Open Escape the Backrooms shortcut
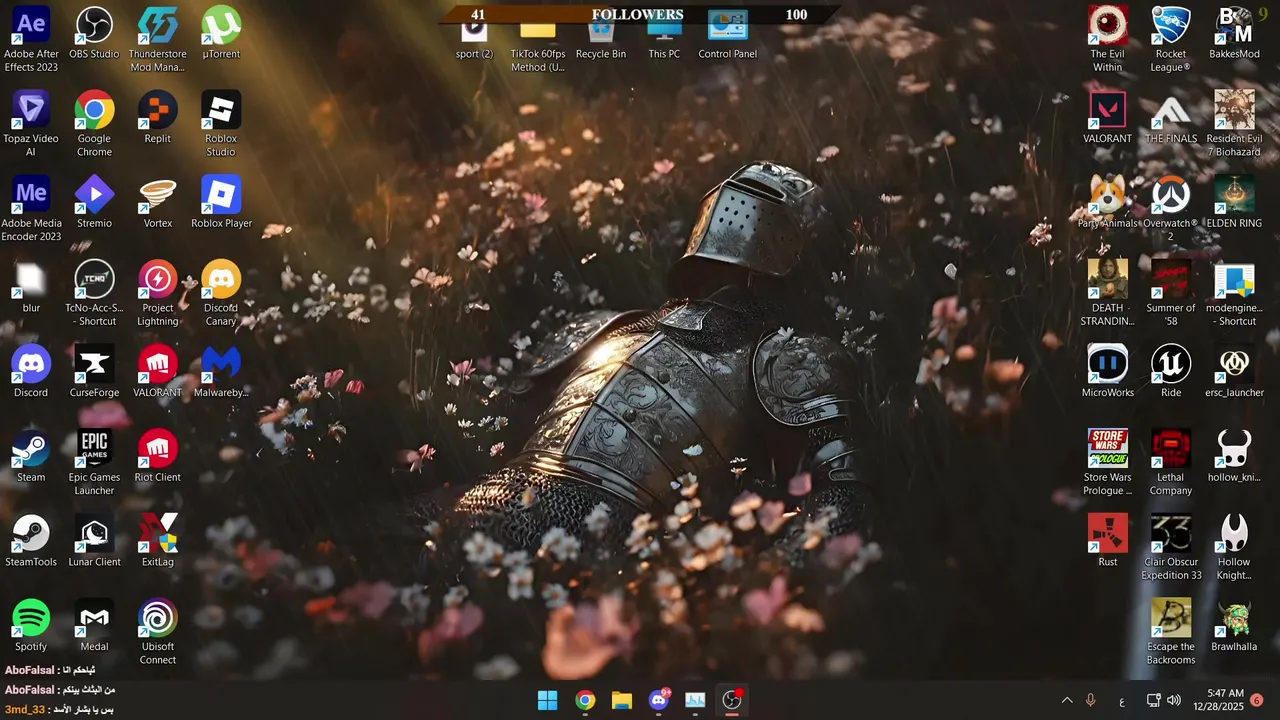 pos(1170,632)
